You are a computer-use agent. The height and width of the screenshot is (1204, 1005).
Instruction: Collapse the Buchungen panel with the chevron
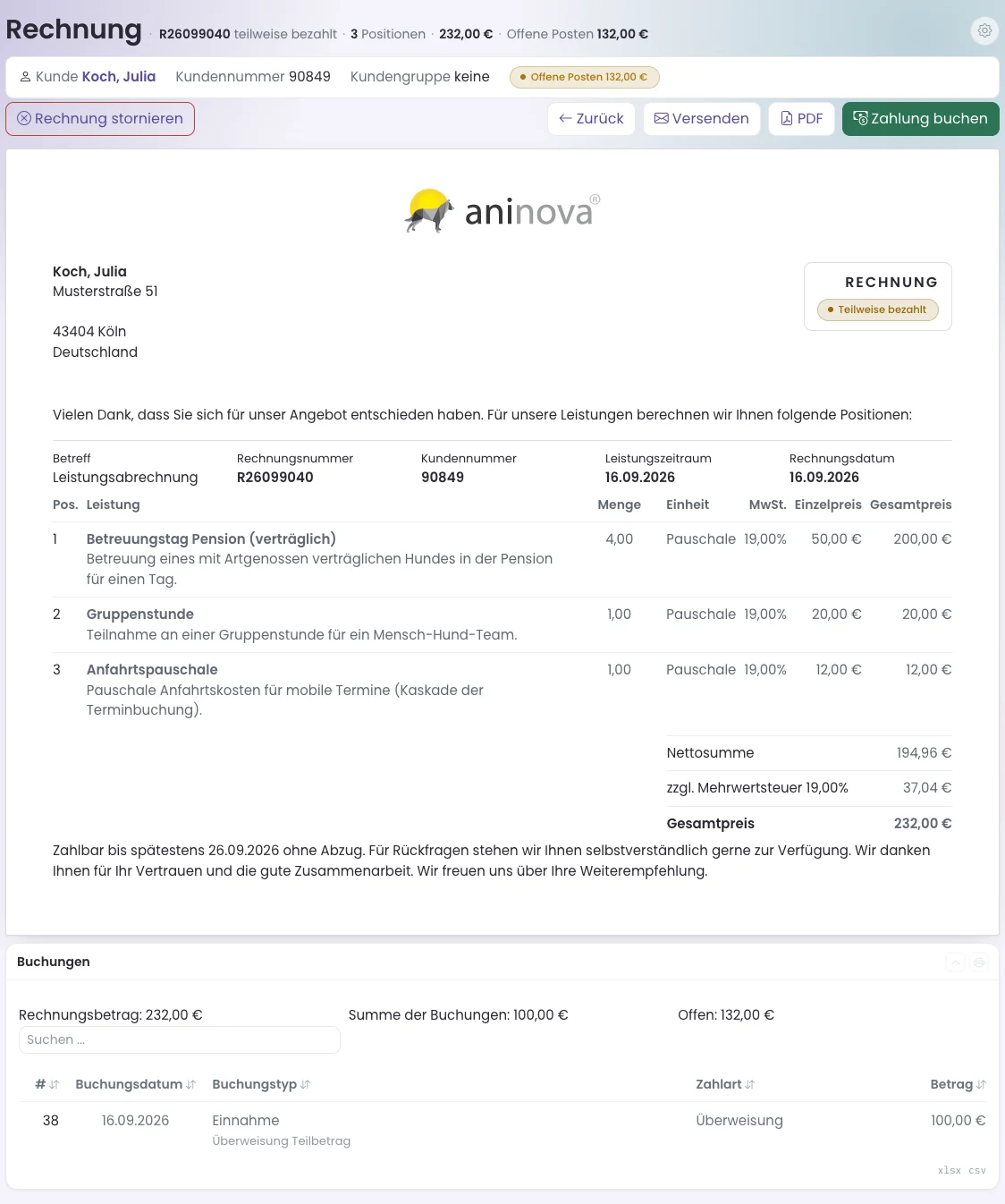coord(956,962)
